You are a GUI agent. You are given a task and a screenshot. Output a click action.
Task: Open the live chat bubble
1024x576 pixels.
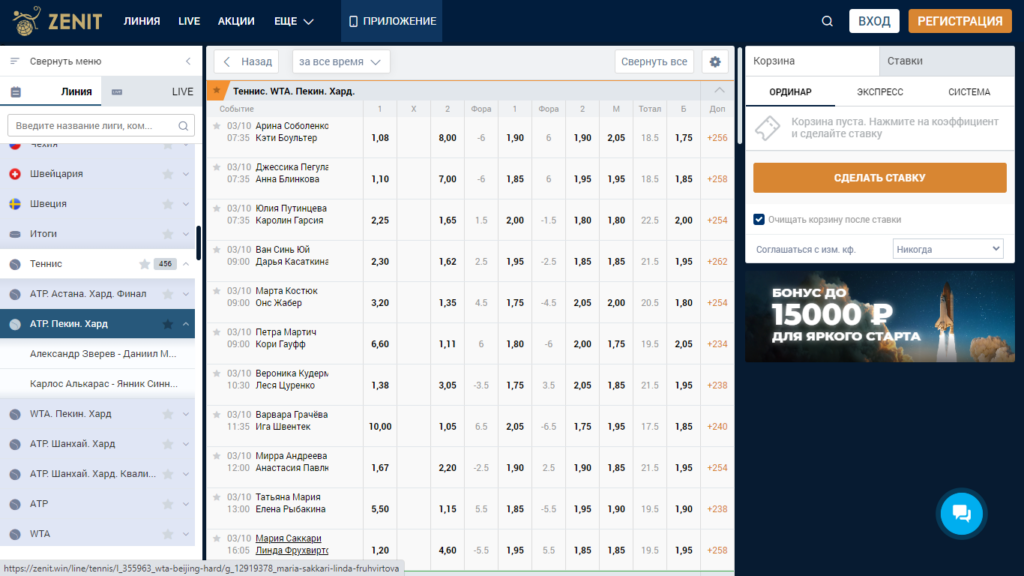pyautogui.click(x=961, y=513)
